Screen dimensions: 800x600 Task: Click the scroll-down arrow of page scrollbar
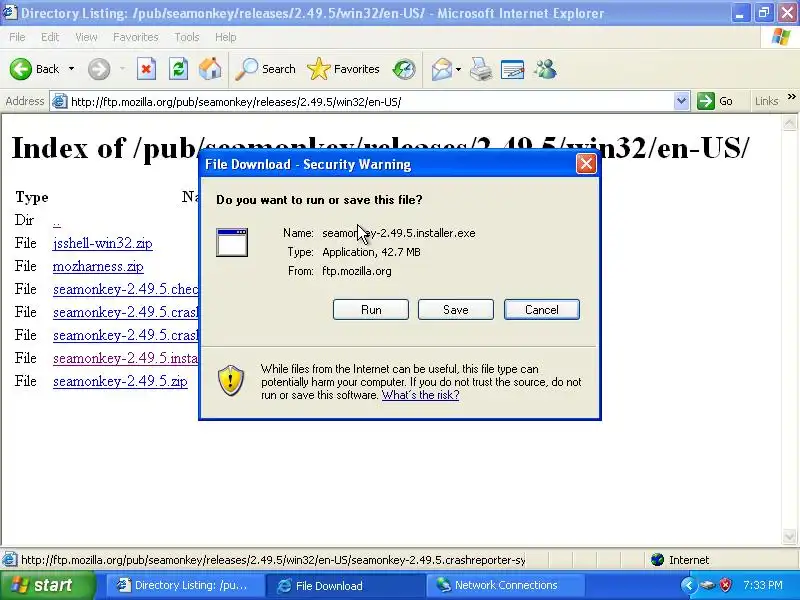[x=789, y=536]
